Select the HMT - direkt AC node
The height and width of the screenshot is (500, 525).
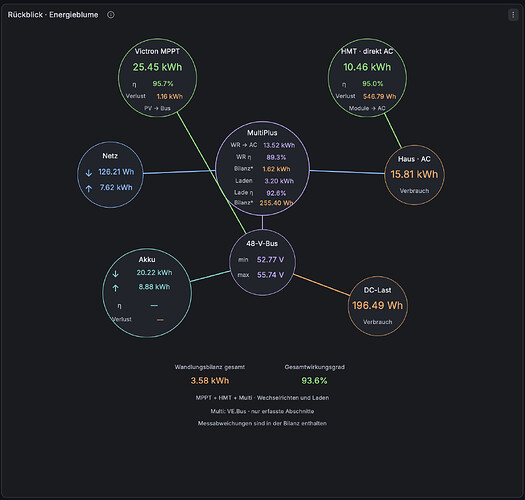pos(367,78)
